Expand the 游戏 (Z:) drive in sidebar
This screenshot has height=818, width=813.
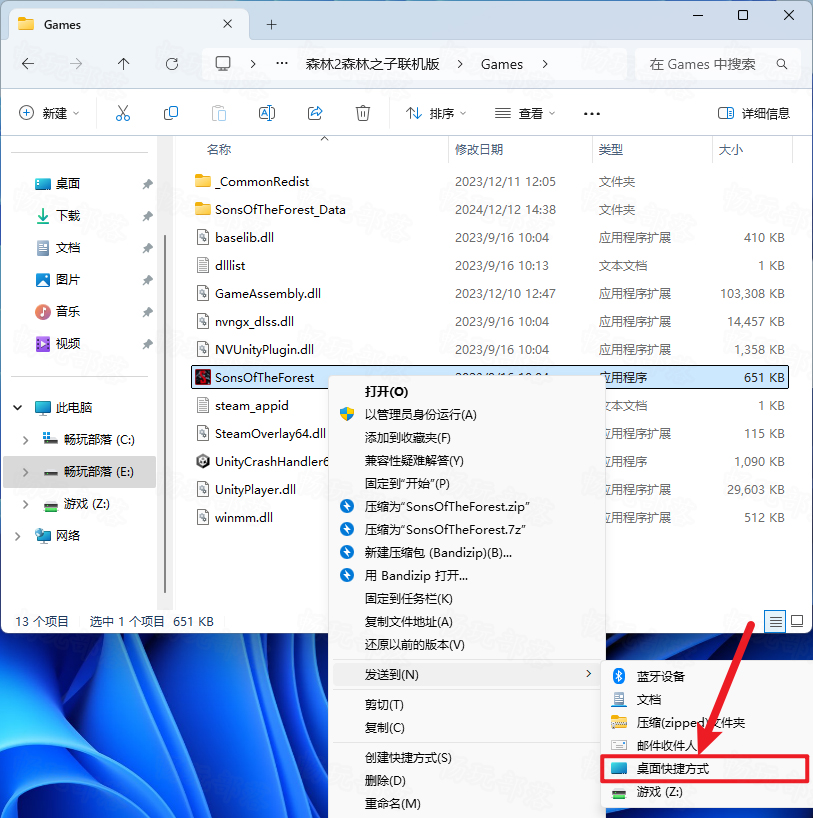coord(25,504)
